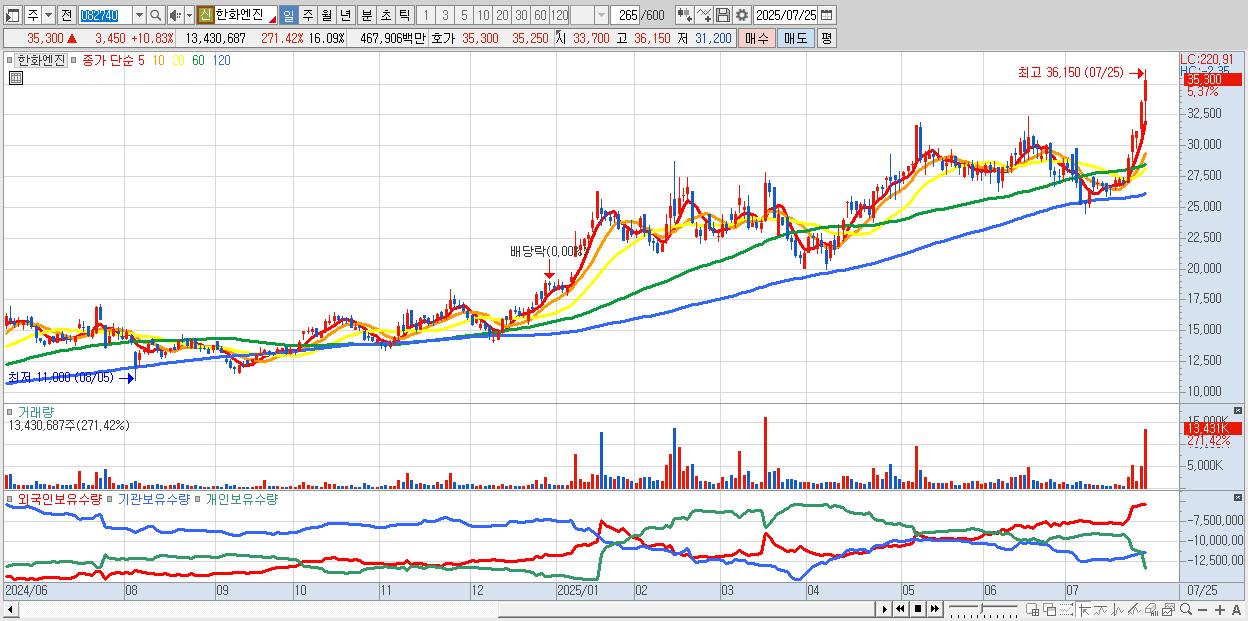1248x621 pixels.
Task: Click the rewind playback button
Action: (x=901, y=609)
